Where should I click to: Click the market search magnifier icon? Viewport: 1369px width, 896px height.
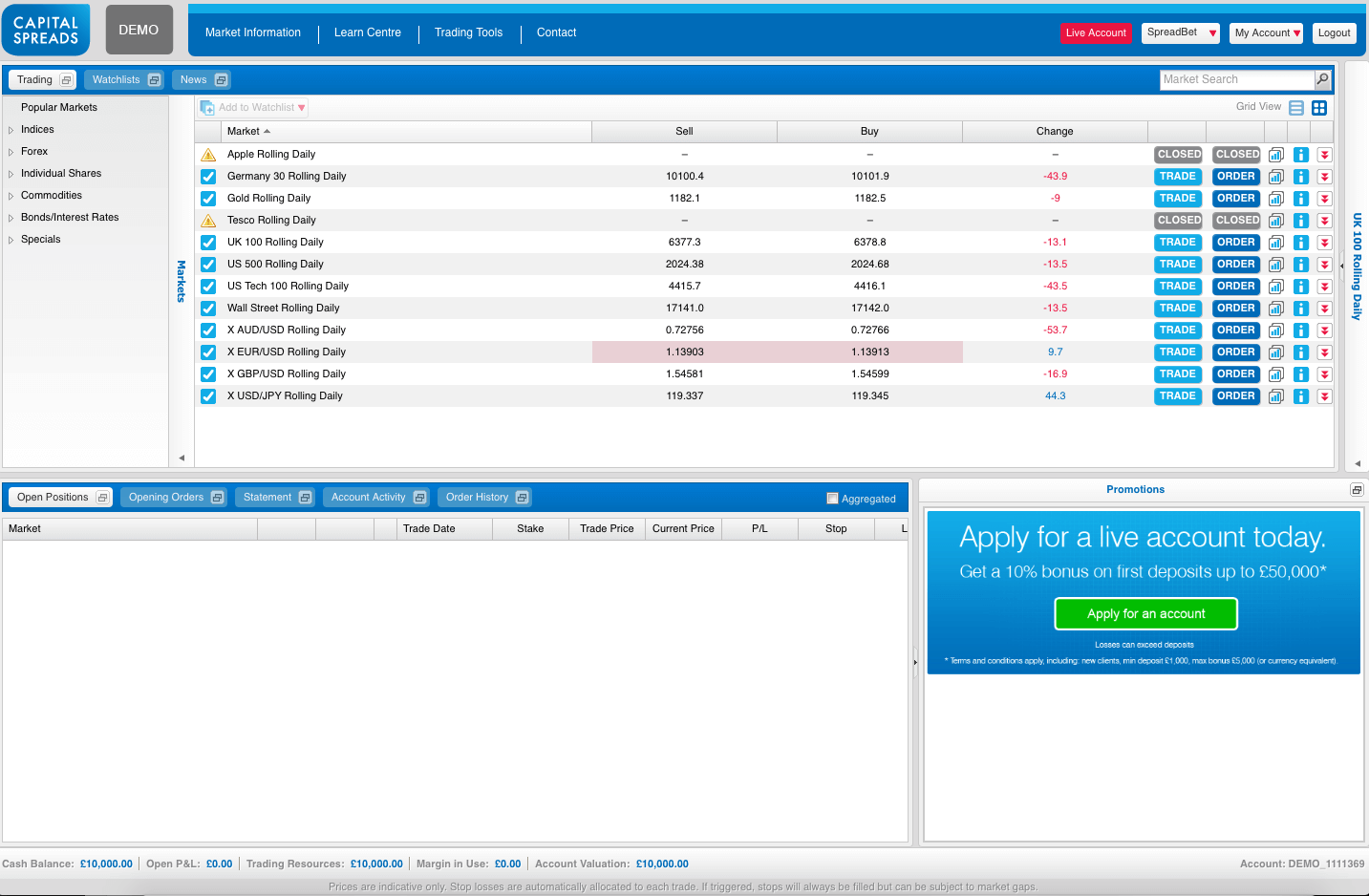point(1322,79)
